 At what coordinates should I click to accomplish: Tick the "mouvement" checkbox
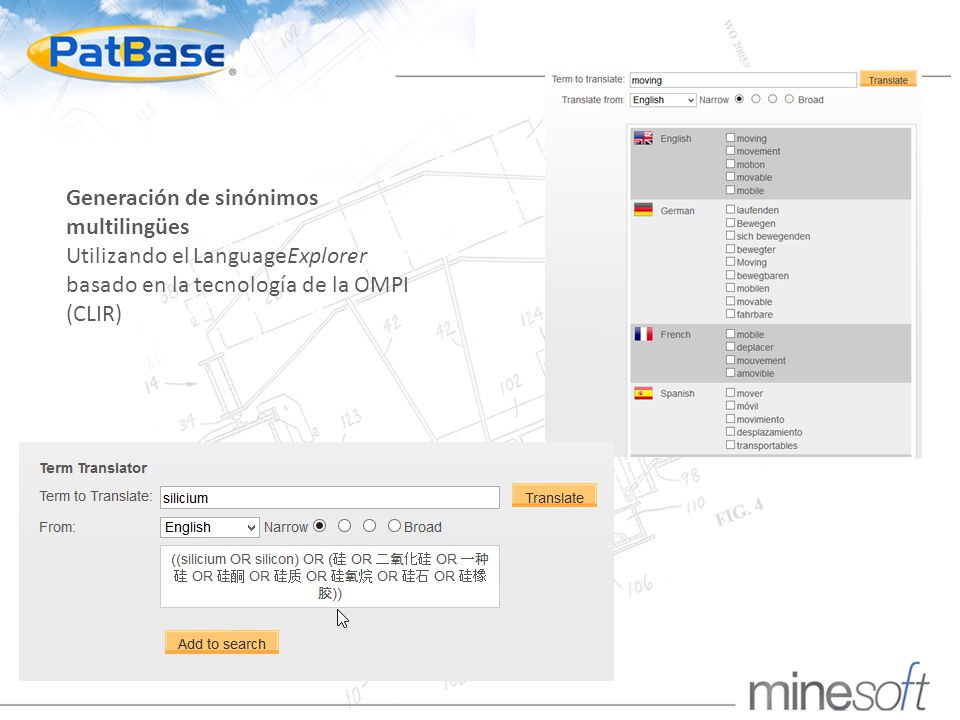click(730, 360)
